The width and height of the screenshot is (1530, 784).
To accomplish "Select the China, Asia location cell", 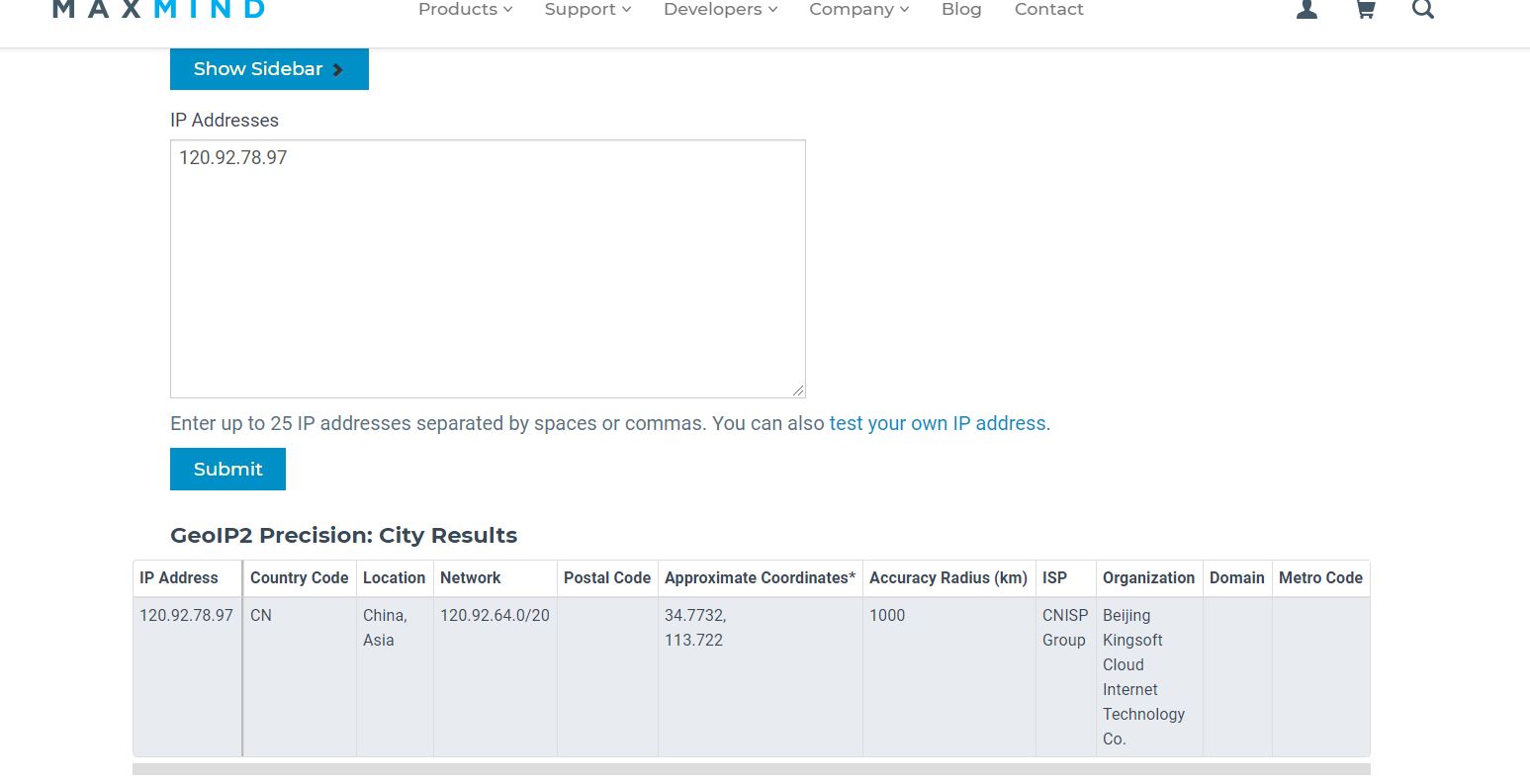I will click(395, 676).
